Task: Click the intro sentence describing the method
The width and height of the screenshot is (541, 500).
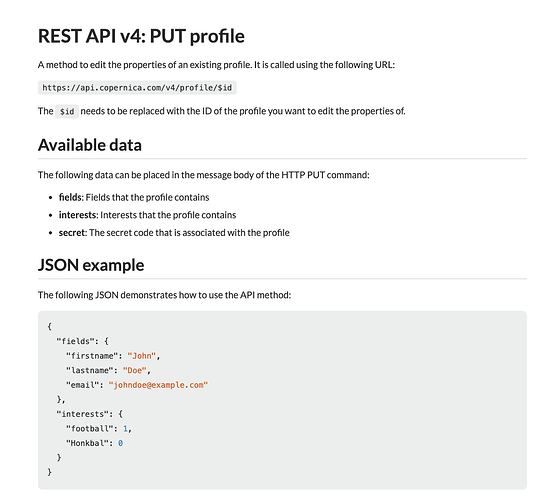Action: (x=216, y=65)
